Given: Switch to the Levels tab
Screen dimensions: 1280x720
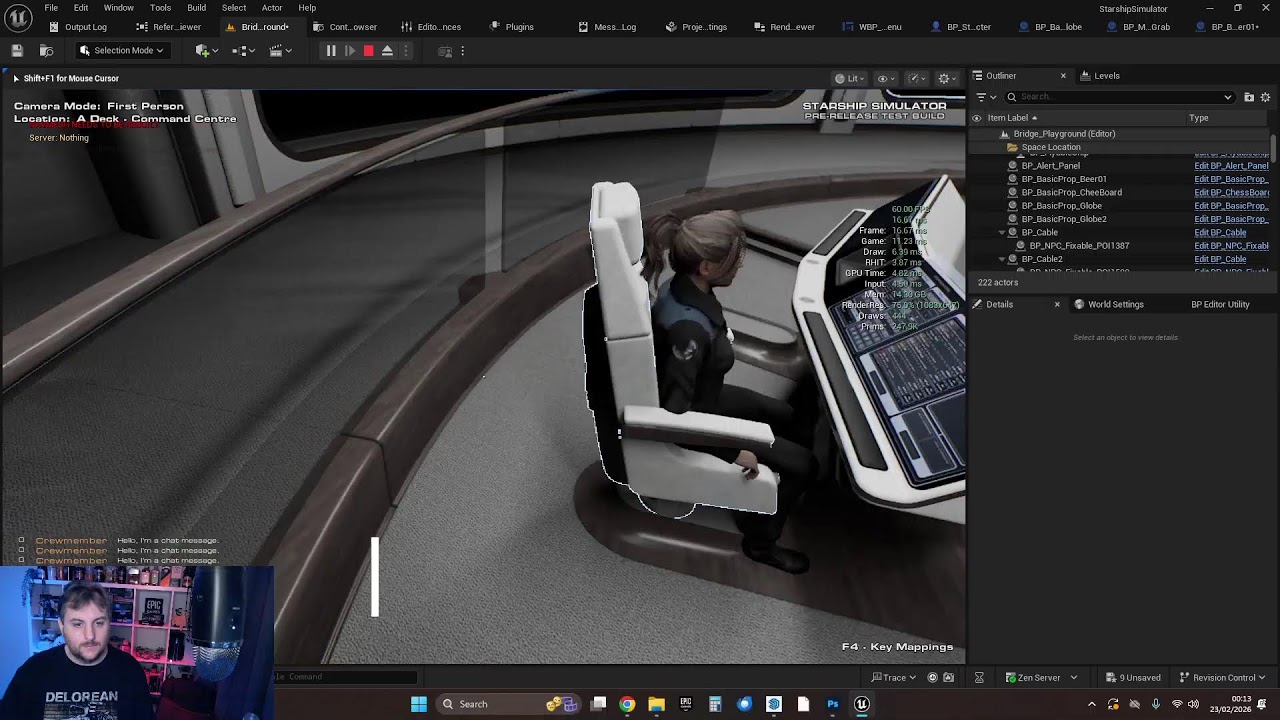Looking at the screenshot, I should coord(1099,75).
